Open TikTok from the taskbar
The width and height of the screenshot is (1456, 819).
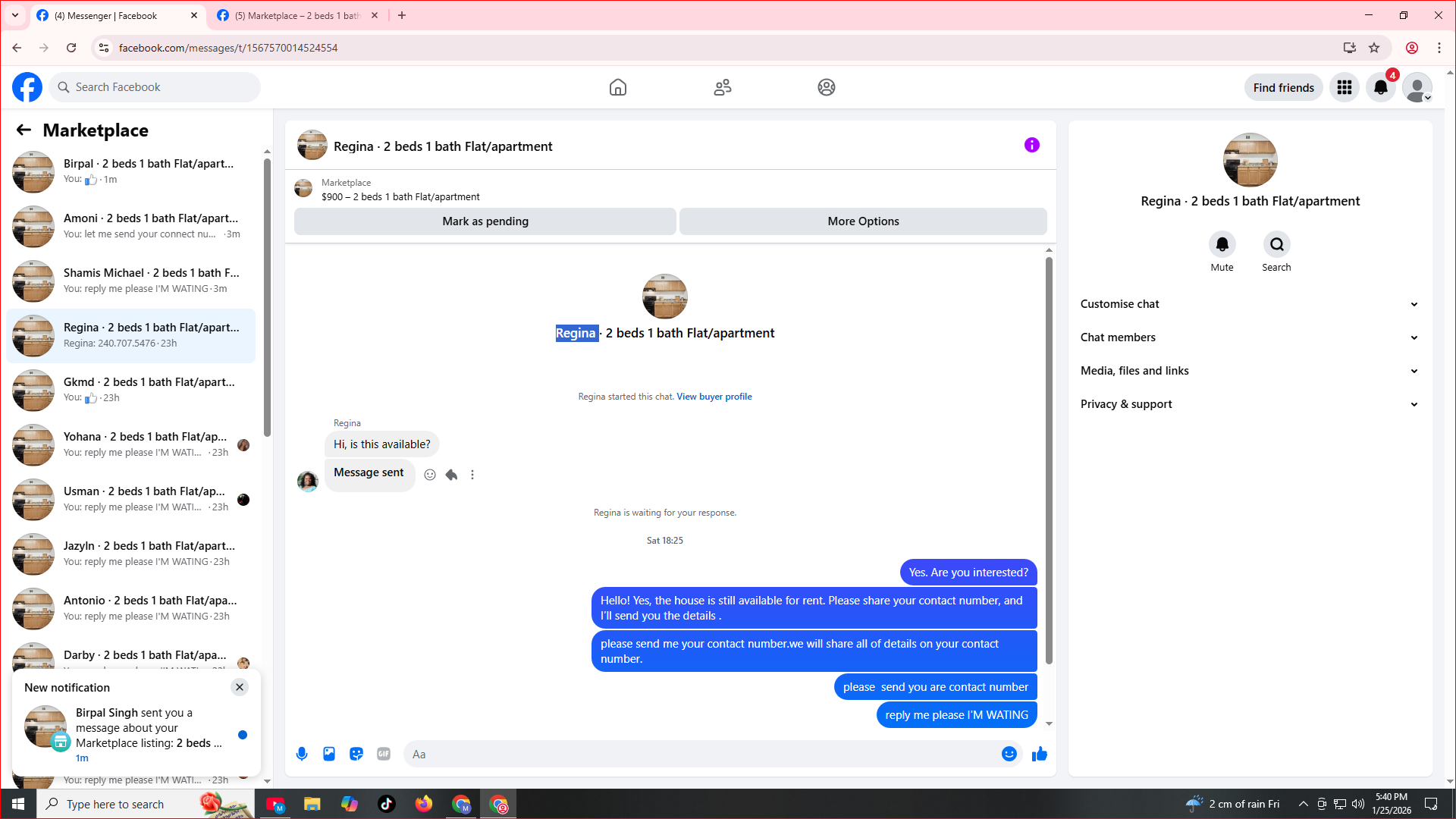(387, 804)
